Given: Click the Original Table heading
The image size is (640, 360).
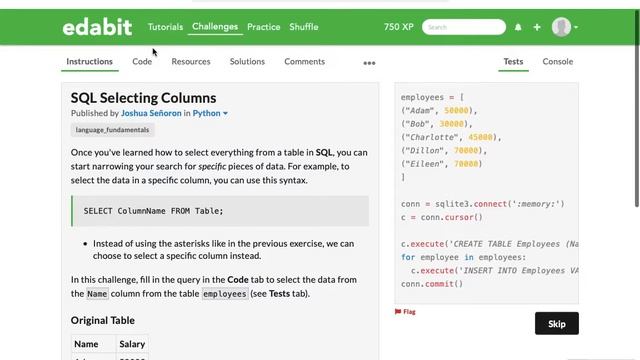Looking at the screenshot, I should tap(102, 320).
